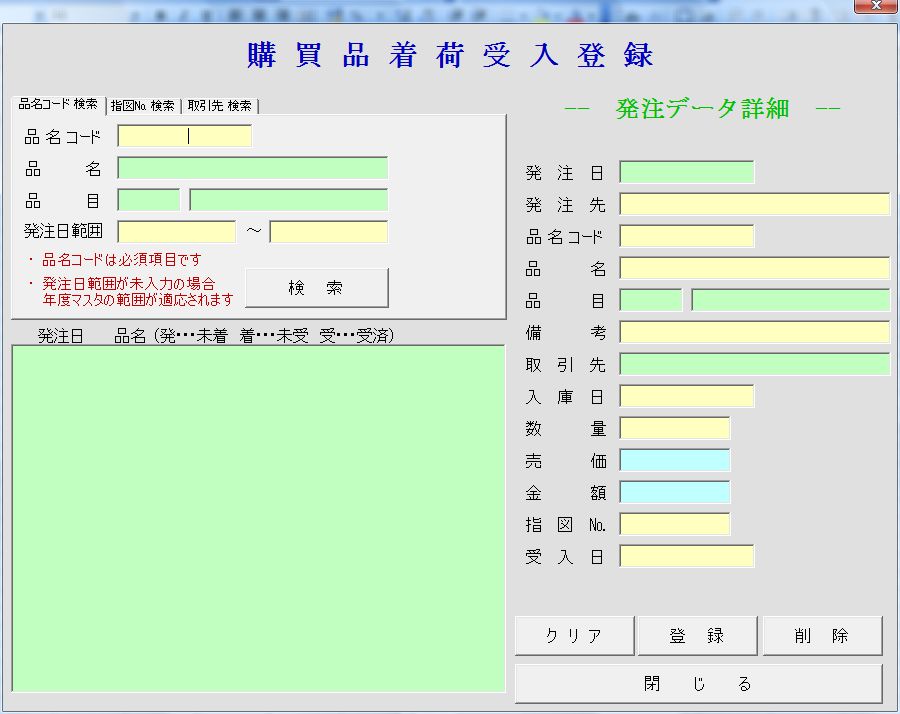The width and height of the screenshot is (900, 714).
Task: Click the 発注日範囲 end date field
Action: (328, 232)
